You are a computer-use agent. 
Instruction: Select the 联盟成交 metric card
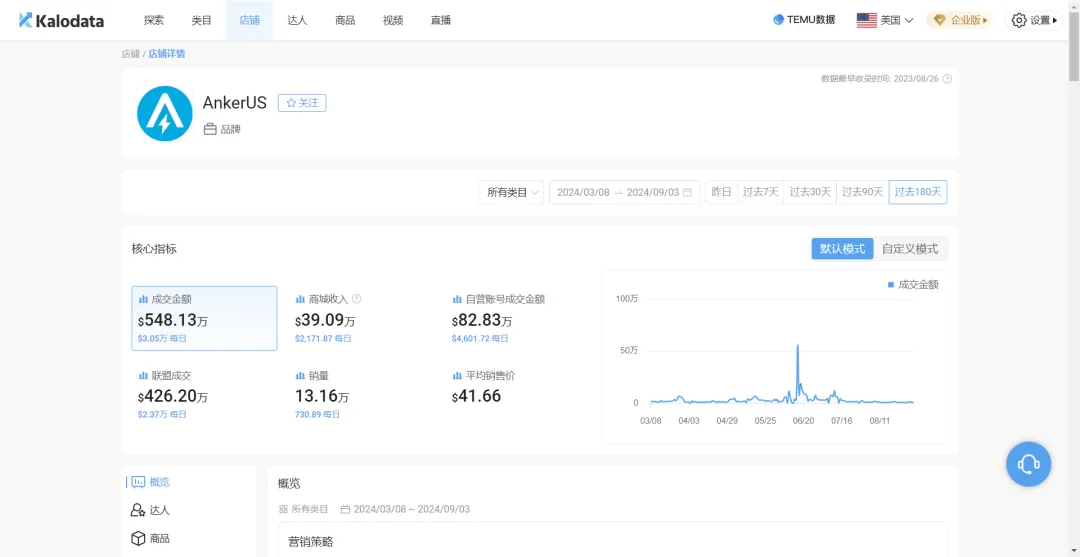tap(205, 395)
